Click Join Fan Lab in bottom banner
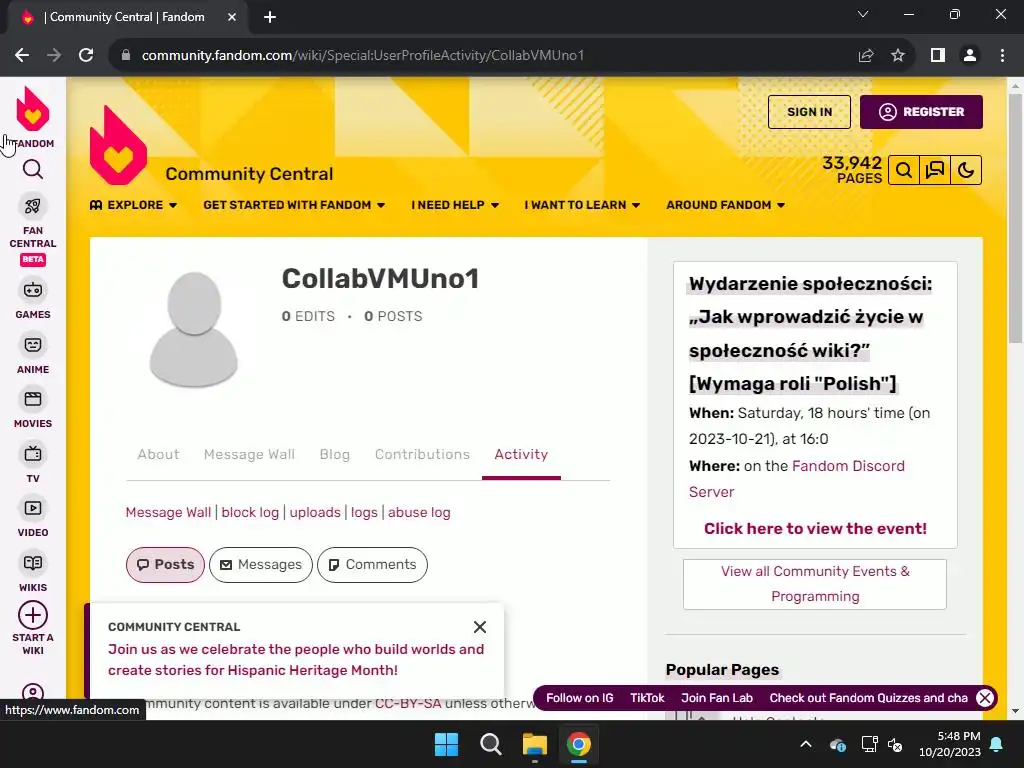Viewport: 1024px width, 768px height. 717,698
